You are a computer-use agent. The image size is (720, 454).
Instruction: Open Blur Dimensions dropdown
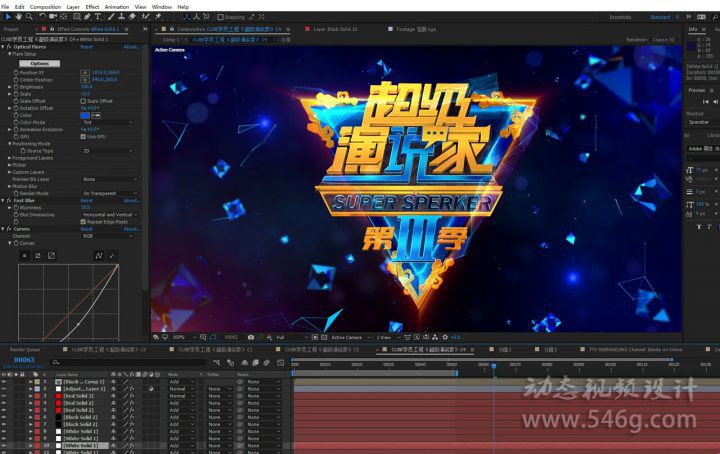[x=109, y=215]
